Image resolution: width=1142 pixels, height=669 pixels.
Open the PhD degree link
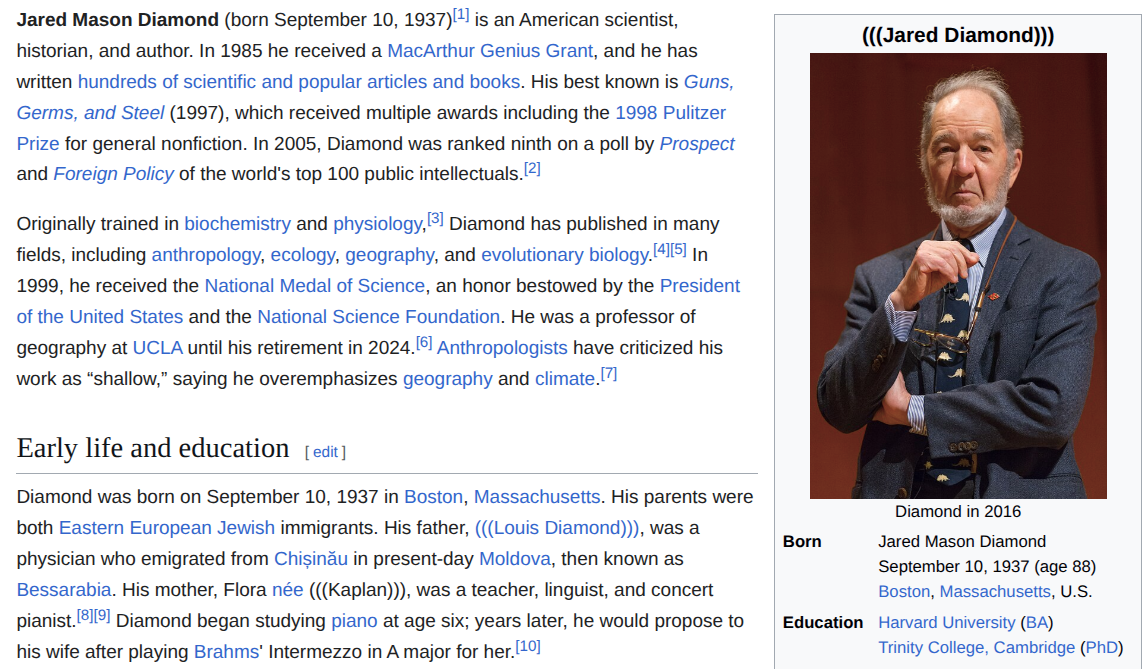click(x=1101, y=648)
